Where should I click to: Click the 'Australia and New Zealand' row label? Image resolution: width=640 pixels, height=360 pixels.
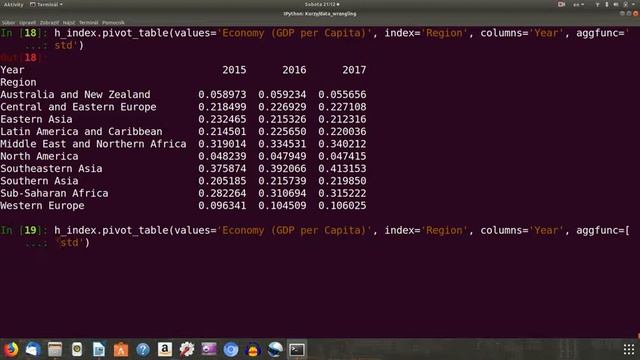pyautogui.click(x=76, y=95)
